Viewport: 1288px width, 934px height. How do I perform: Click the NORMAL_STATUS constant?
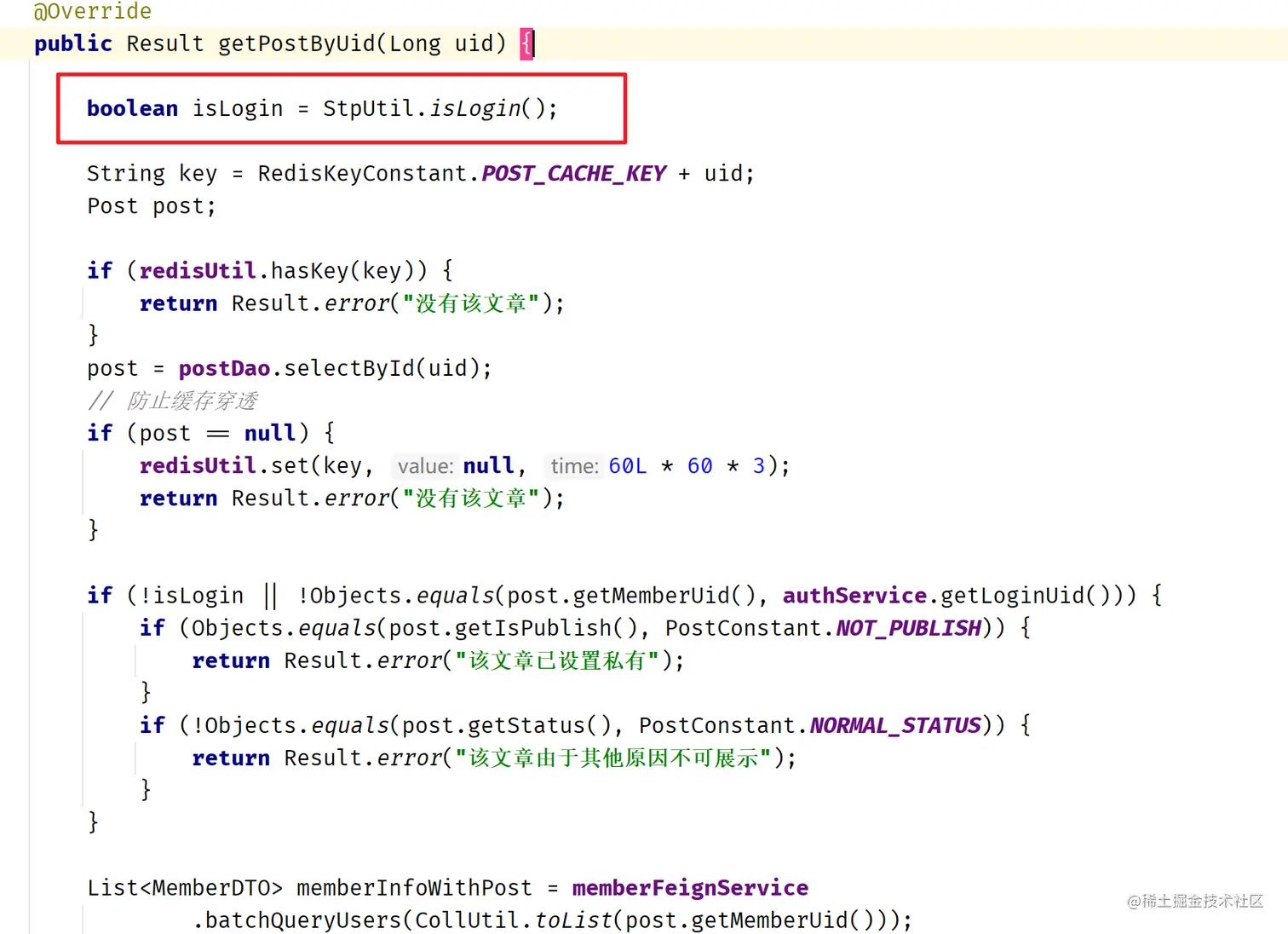tap(895, 725)
